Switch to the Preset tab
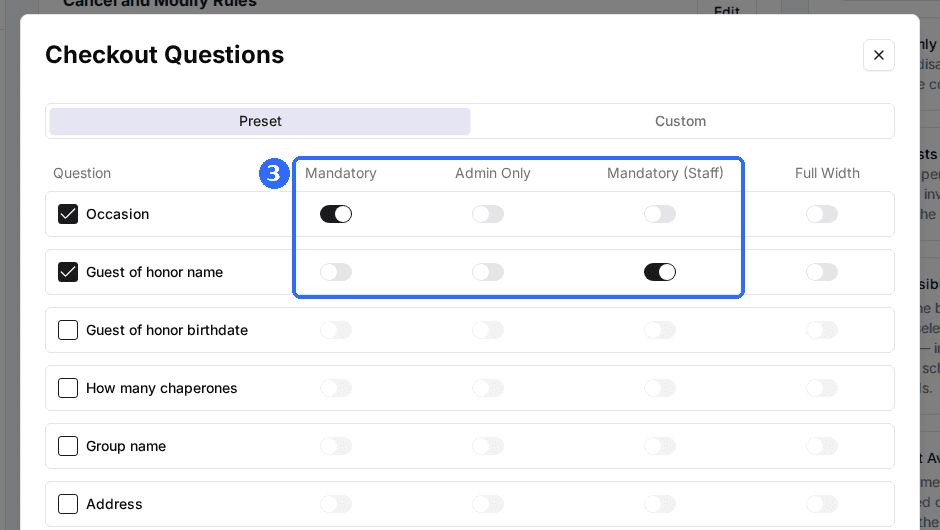The image size is (940, 530). click(x=260, y=121)
